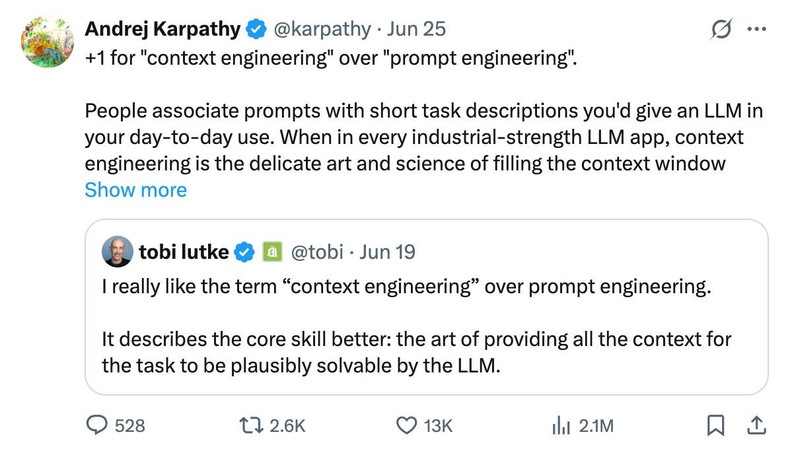The width and height of the screenshot is (790, 453).
Task: Open the three-dot more options menu
Action: click(x=756, y=30)
